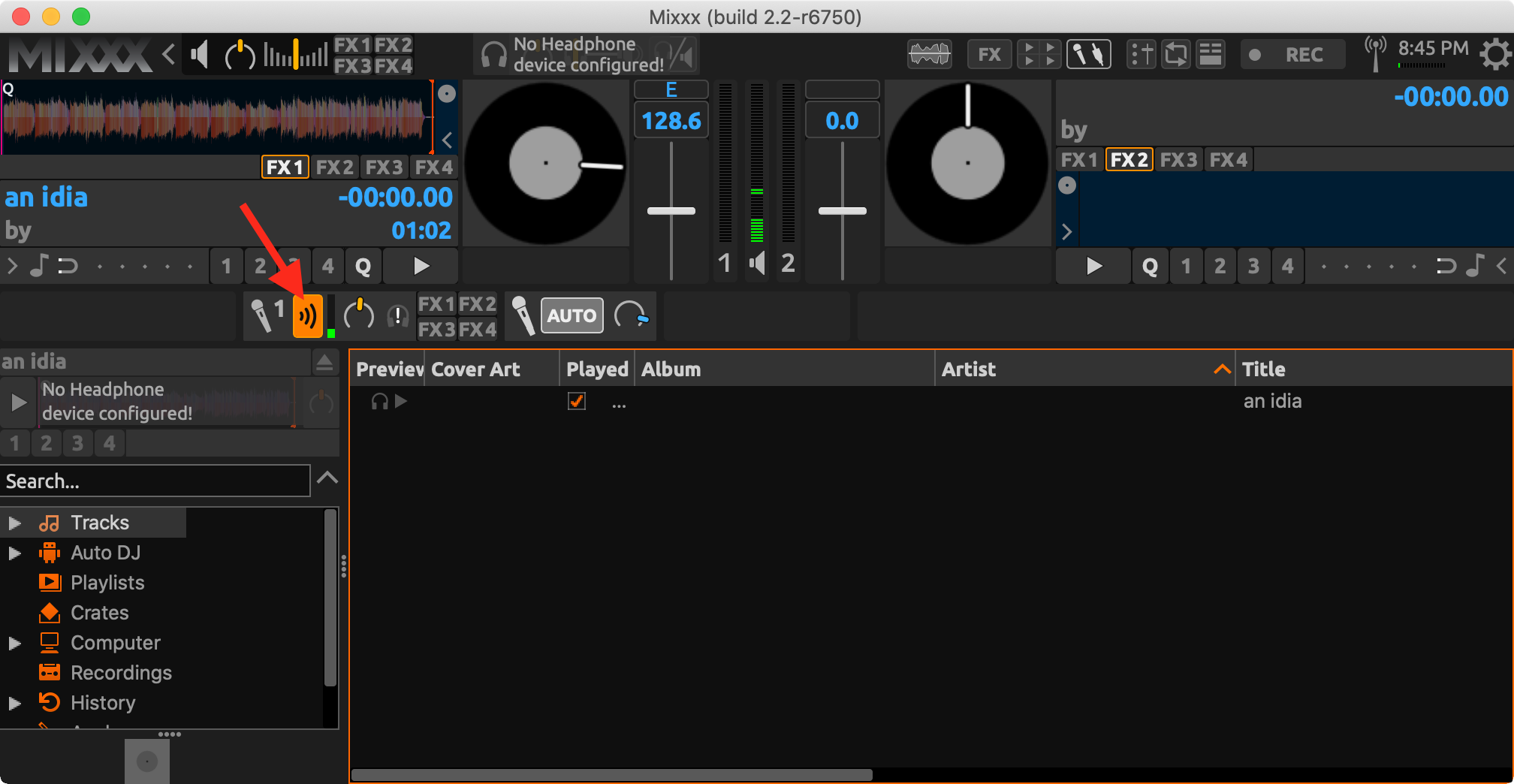Play deck 1 track
The image size is (1514, 784).
(x=421, y=266)
